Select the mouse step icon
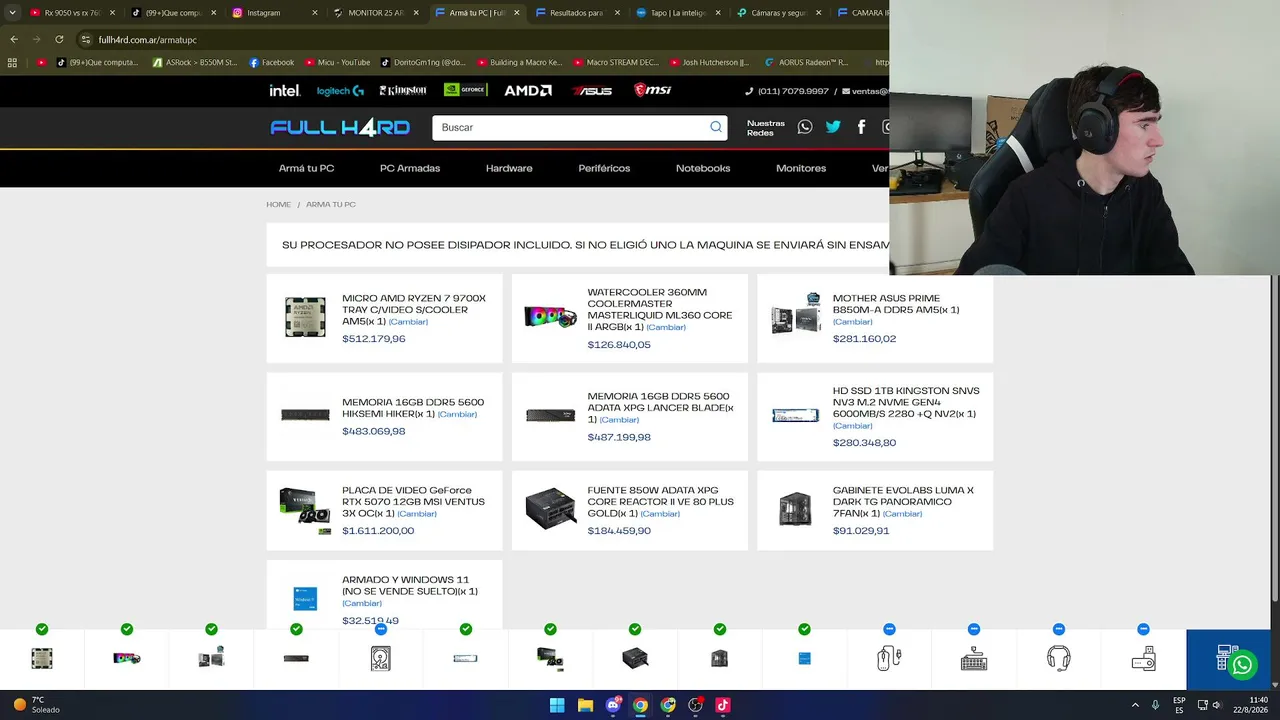The image size is (1280, 720). point(889,658)
